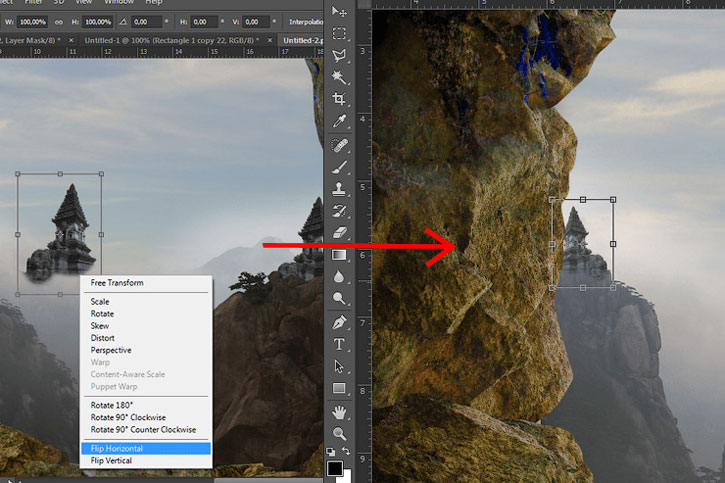Toggle the width-height aspect ratio link
The width and height of the screenshot is (725, 483).
click(59, 22)
